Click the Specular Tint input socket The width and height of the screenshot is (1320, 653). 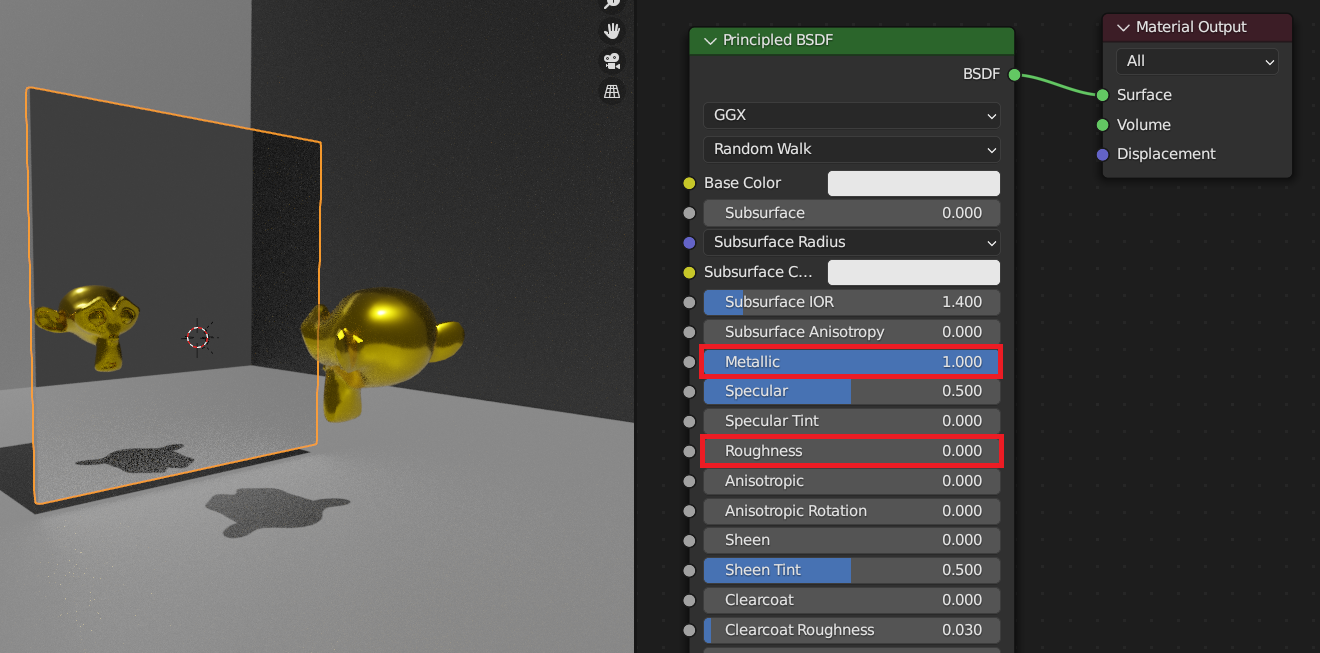689,421
